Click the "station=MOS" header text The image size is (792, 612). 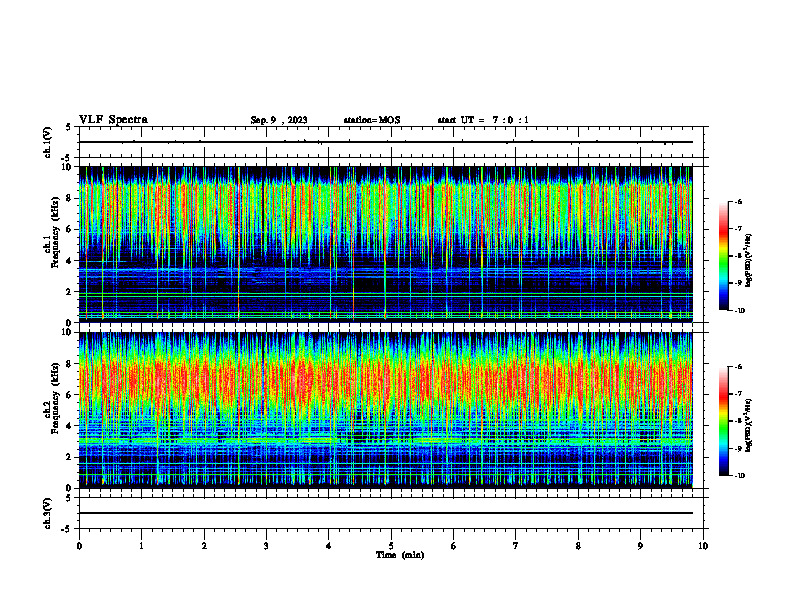pyautogui.click(x=372, y=120)
